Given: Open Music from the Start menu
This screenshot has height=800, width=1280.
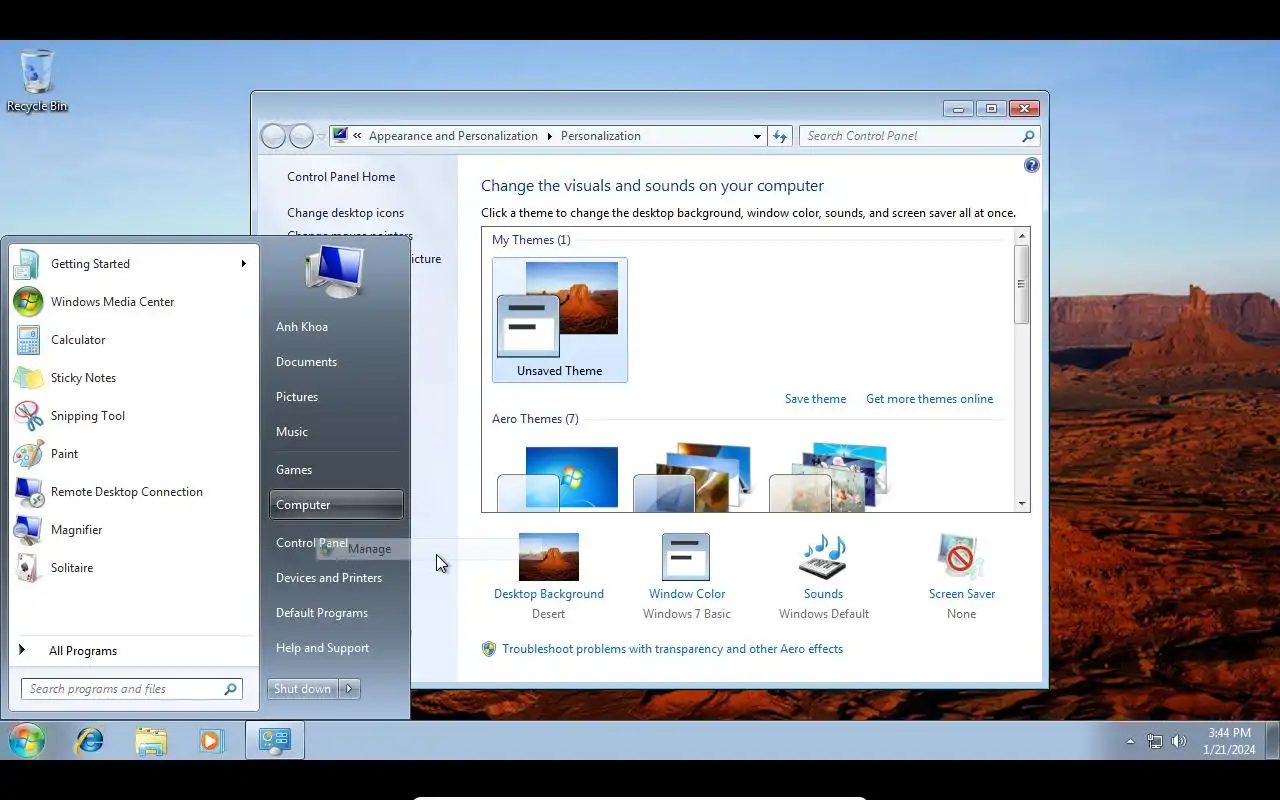Looking at the screenshot, I should [292, 432].
